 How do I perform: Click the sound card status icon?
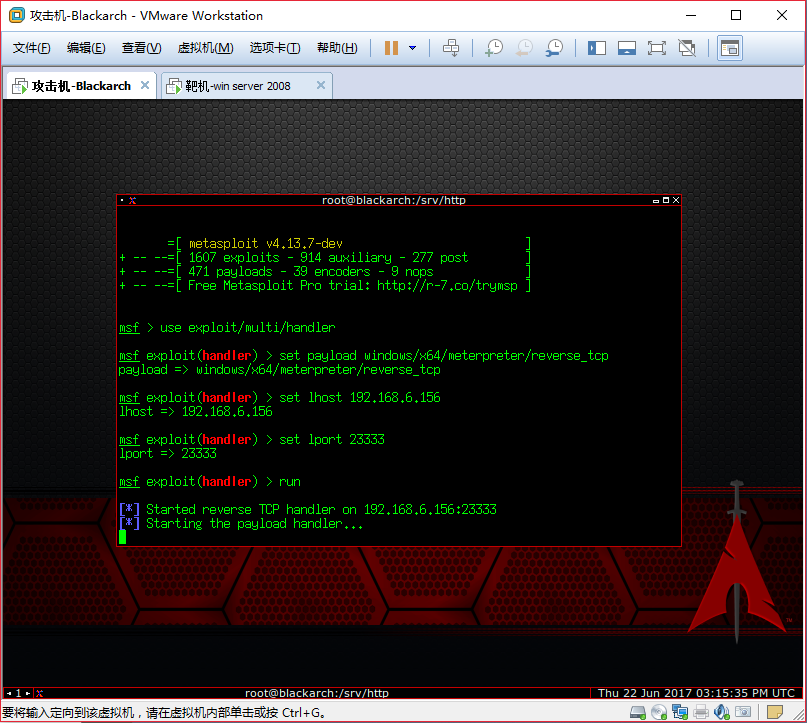click(x=722, y=712)
